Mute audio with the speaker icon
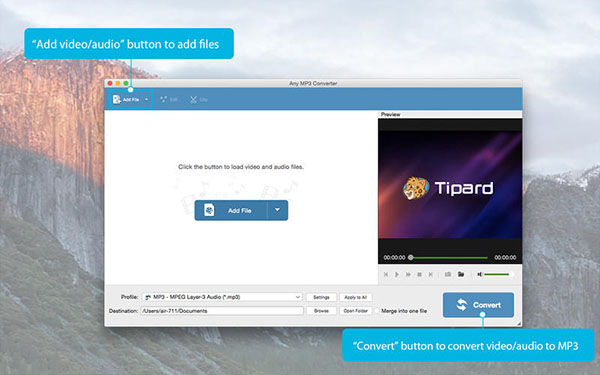This screenshot has width=600, height=375. (479, 274)
